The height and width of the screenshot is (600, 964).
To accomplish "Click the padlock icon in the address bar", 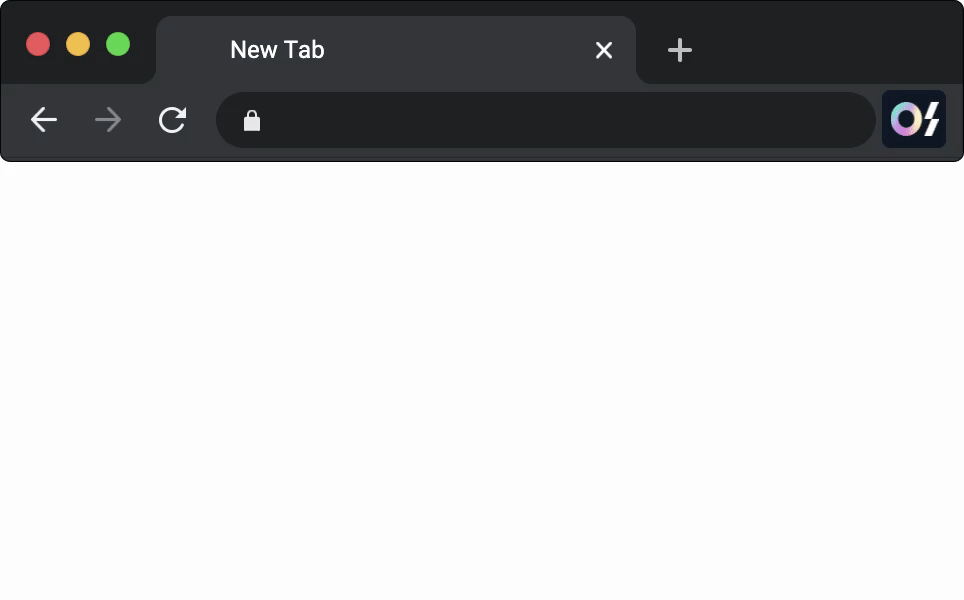I will click(252, 120).
